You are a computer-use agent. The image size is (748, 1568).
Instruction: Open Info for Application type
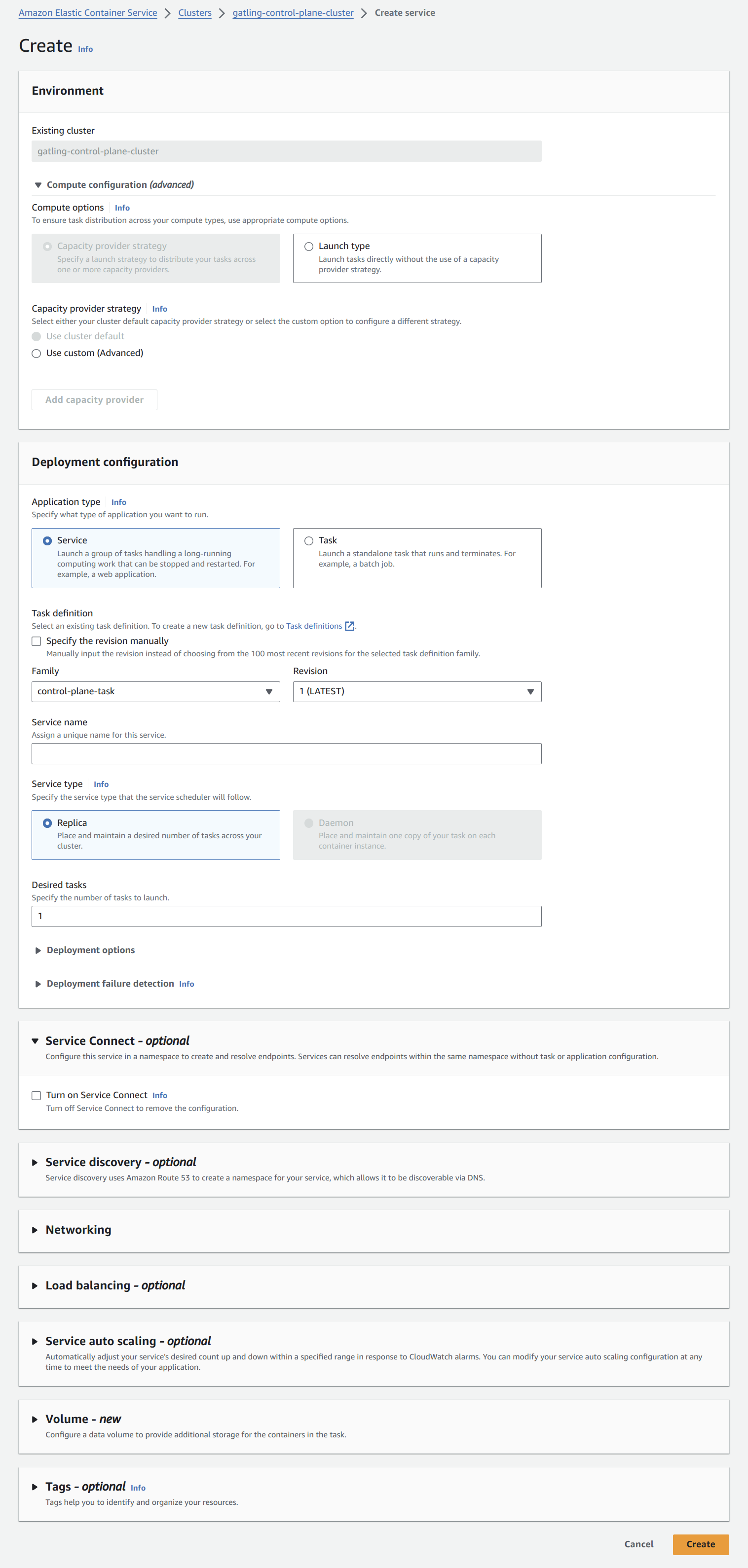click(x=119, y=502)
